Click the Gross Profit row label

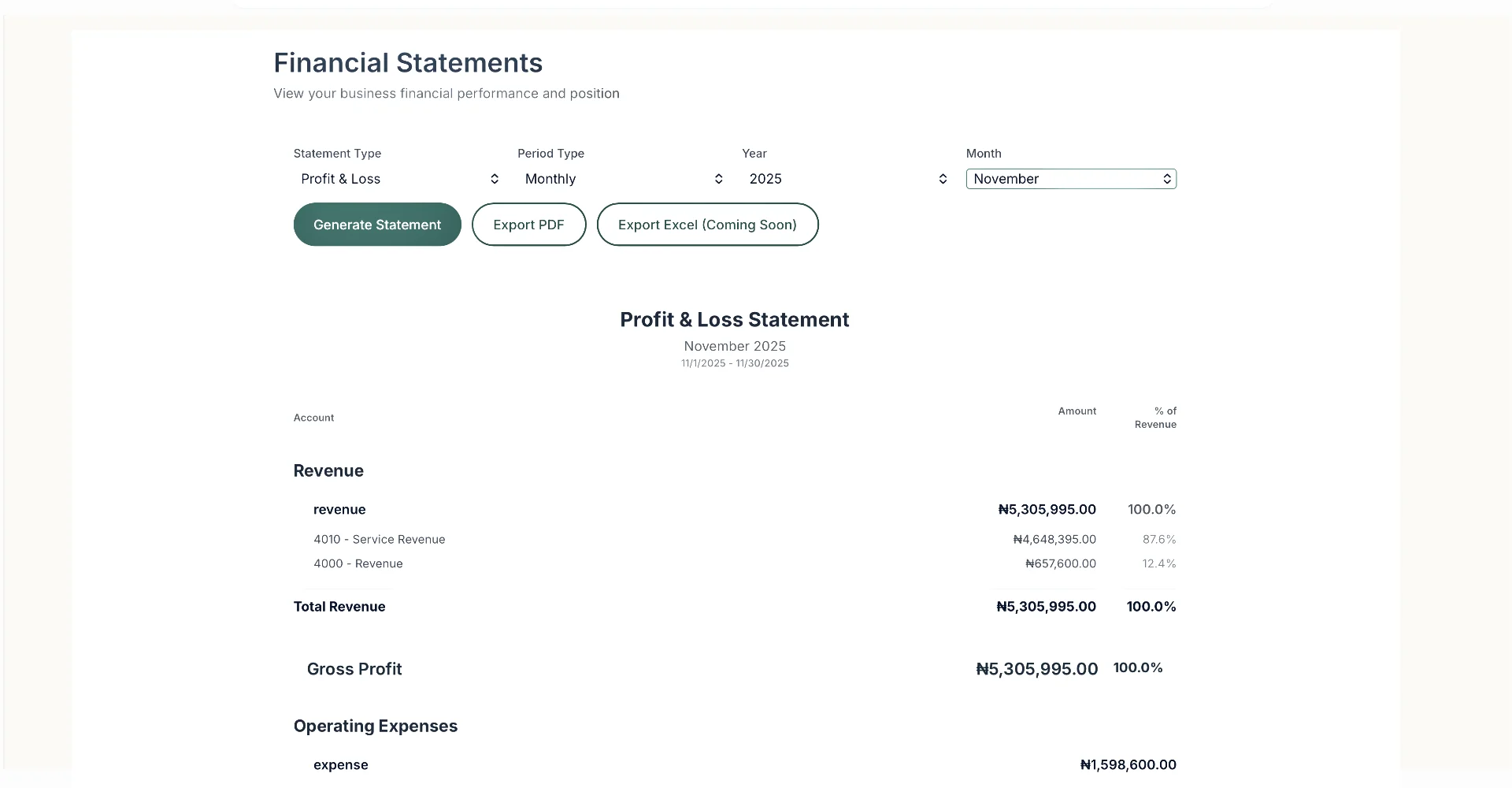point(354,669)
